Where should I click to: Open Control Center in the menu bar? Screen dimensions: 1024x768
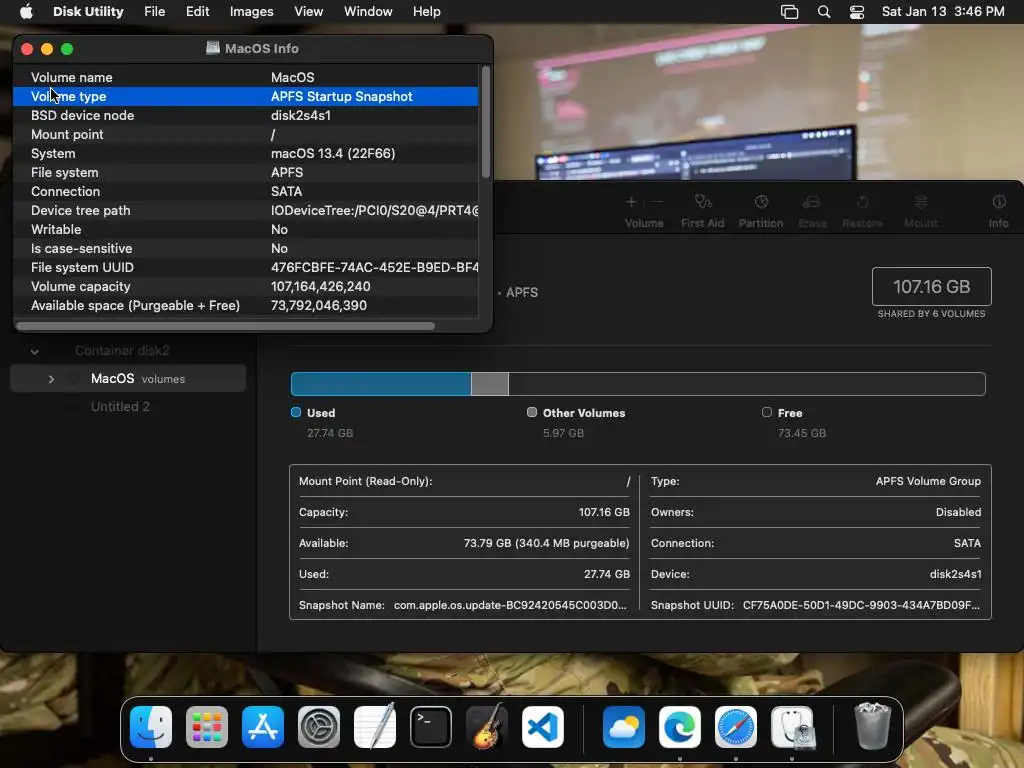coord(857,12)
